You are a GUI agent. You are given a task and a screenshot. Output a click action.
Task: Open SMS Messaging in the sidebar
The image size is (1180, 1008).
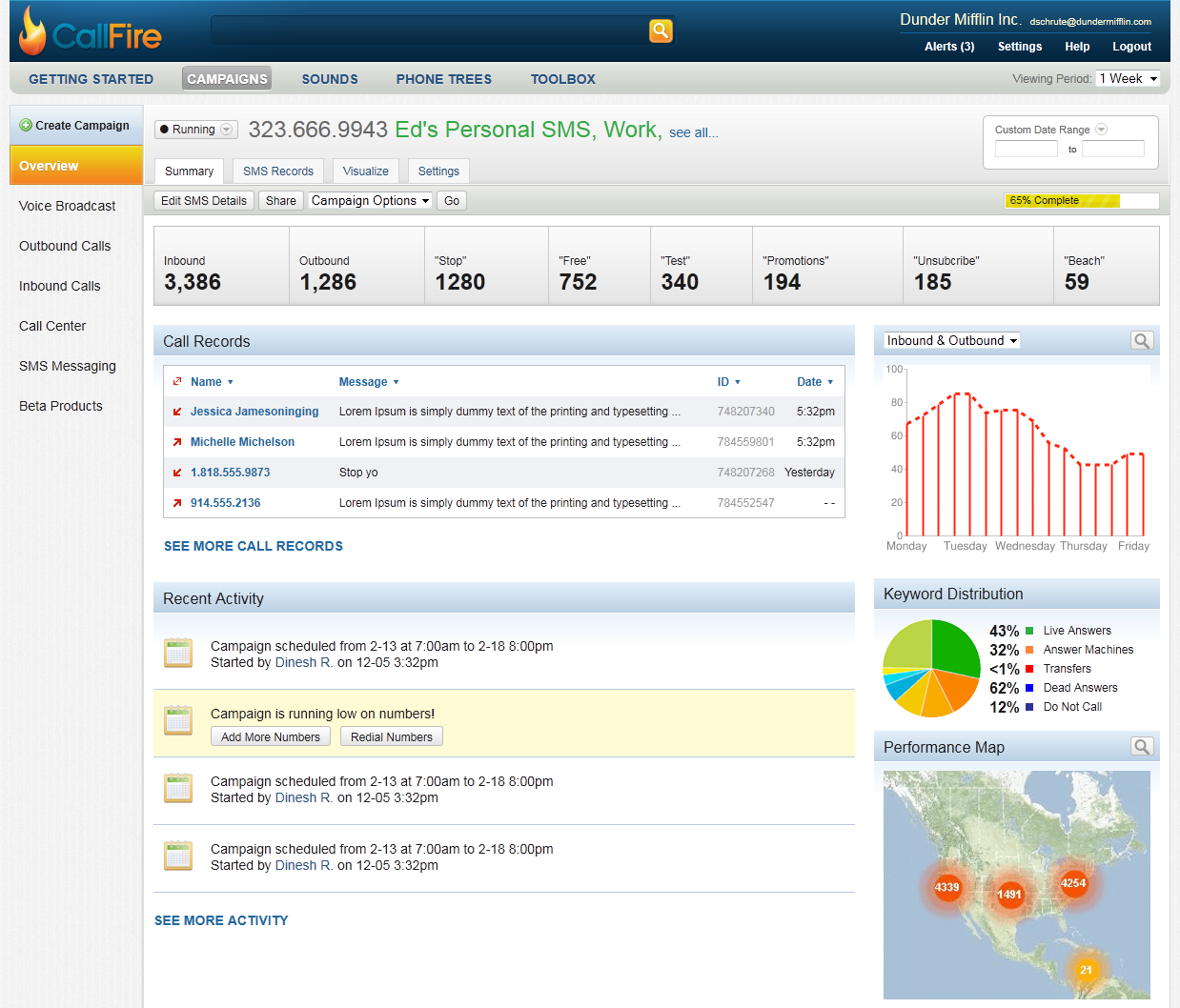click(68, 366)
